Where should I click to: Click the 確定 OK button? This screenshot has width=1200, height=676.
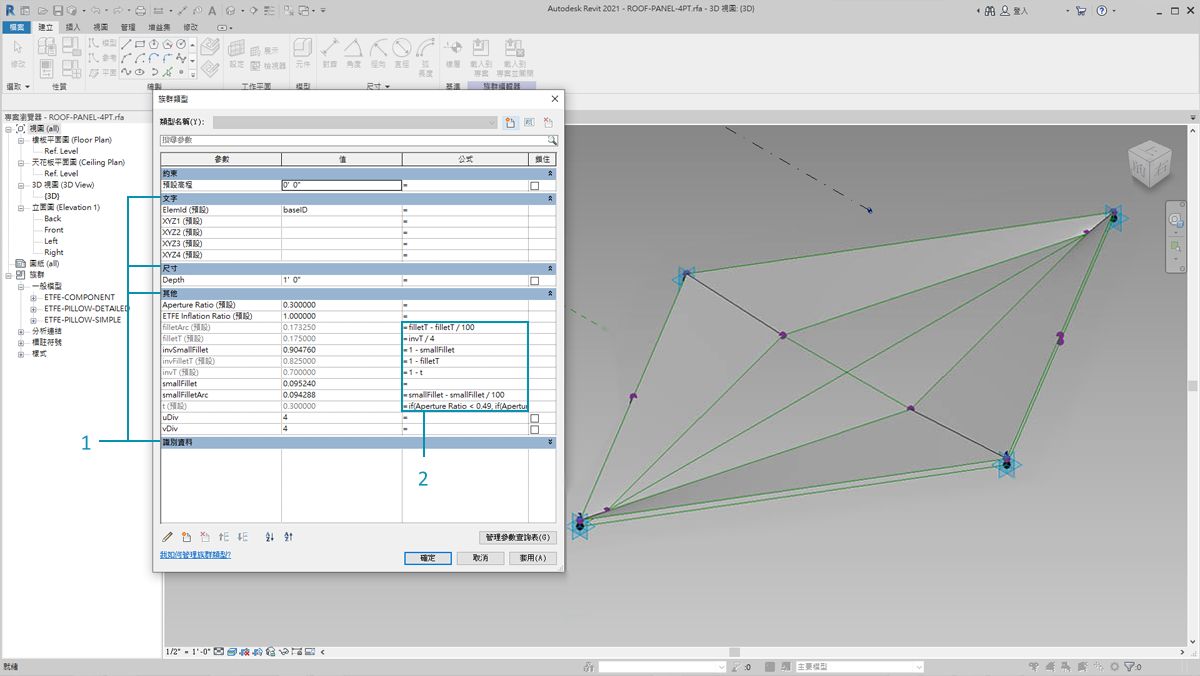click(428, 558)
